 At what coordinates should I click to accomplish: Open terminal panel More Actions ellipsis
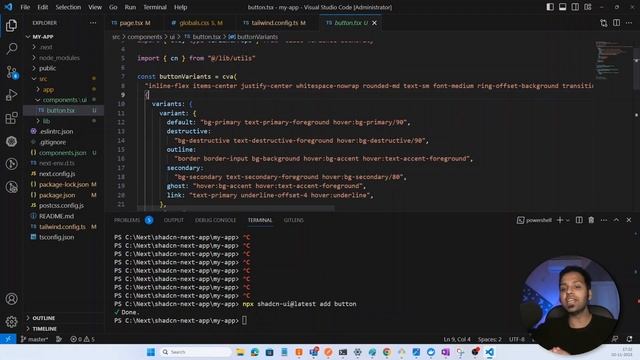point(604,220)
